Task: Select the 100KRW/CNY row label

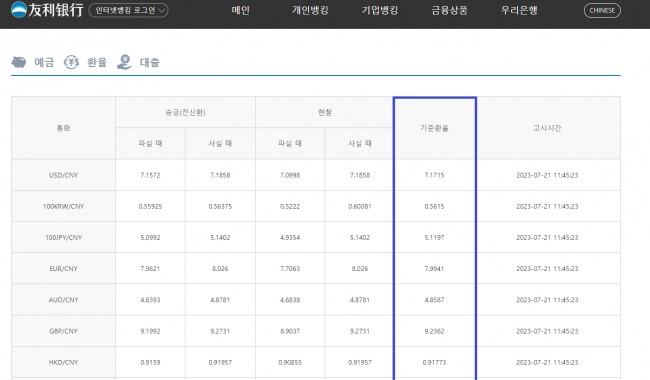Action: coord(63,206)
